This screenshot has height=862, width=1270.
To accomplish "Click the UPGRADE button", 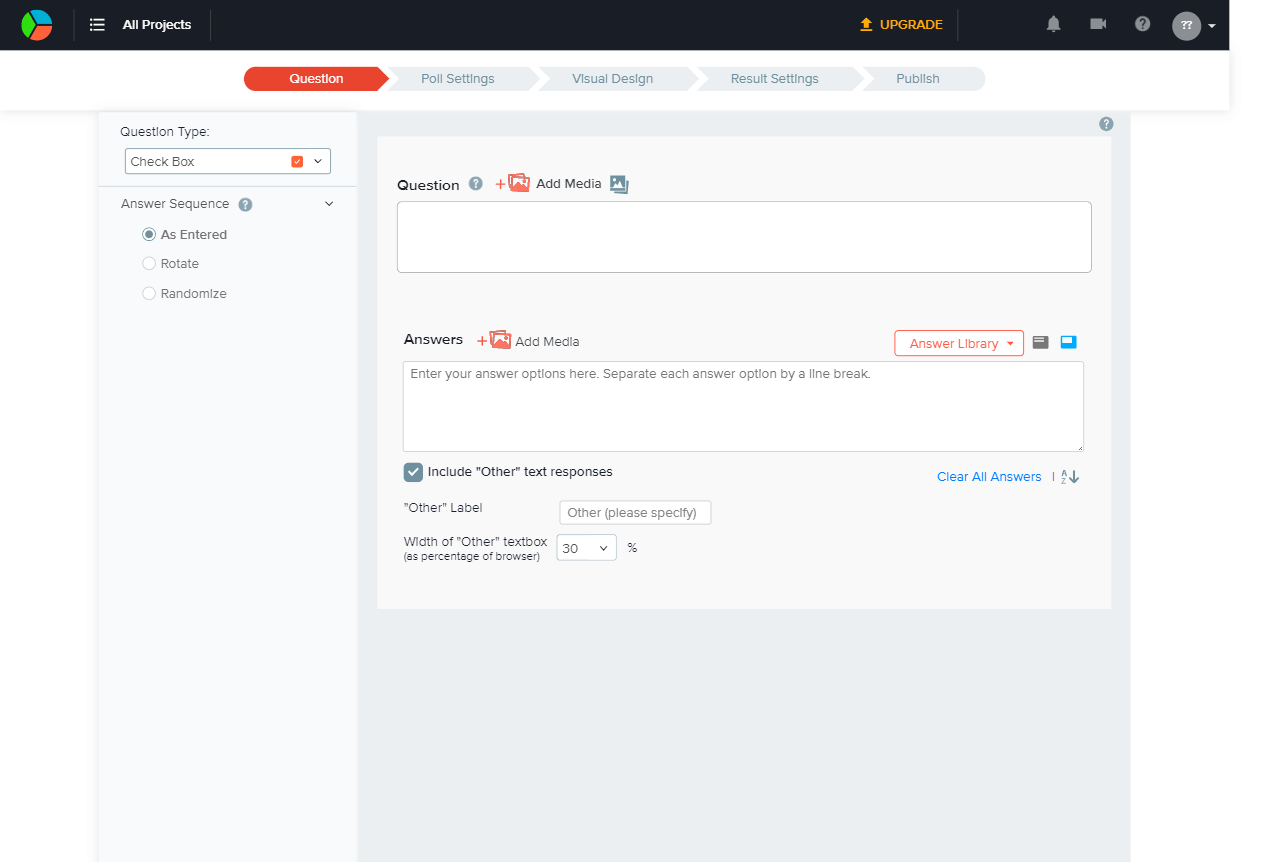I will pyautogui.click(x=901, y=25).
